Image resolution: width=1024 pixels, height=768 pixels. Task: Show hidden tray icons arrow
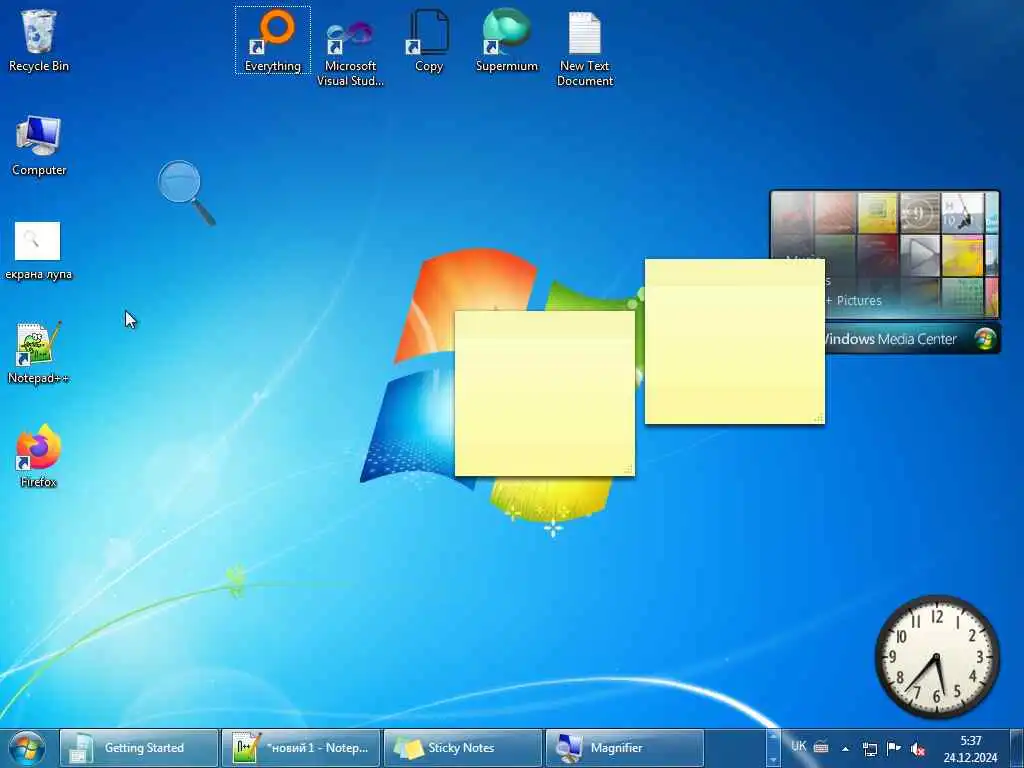point(845,748)
